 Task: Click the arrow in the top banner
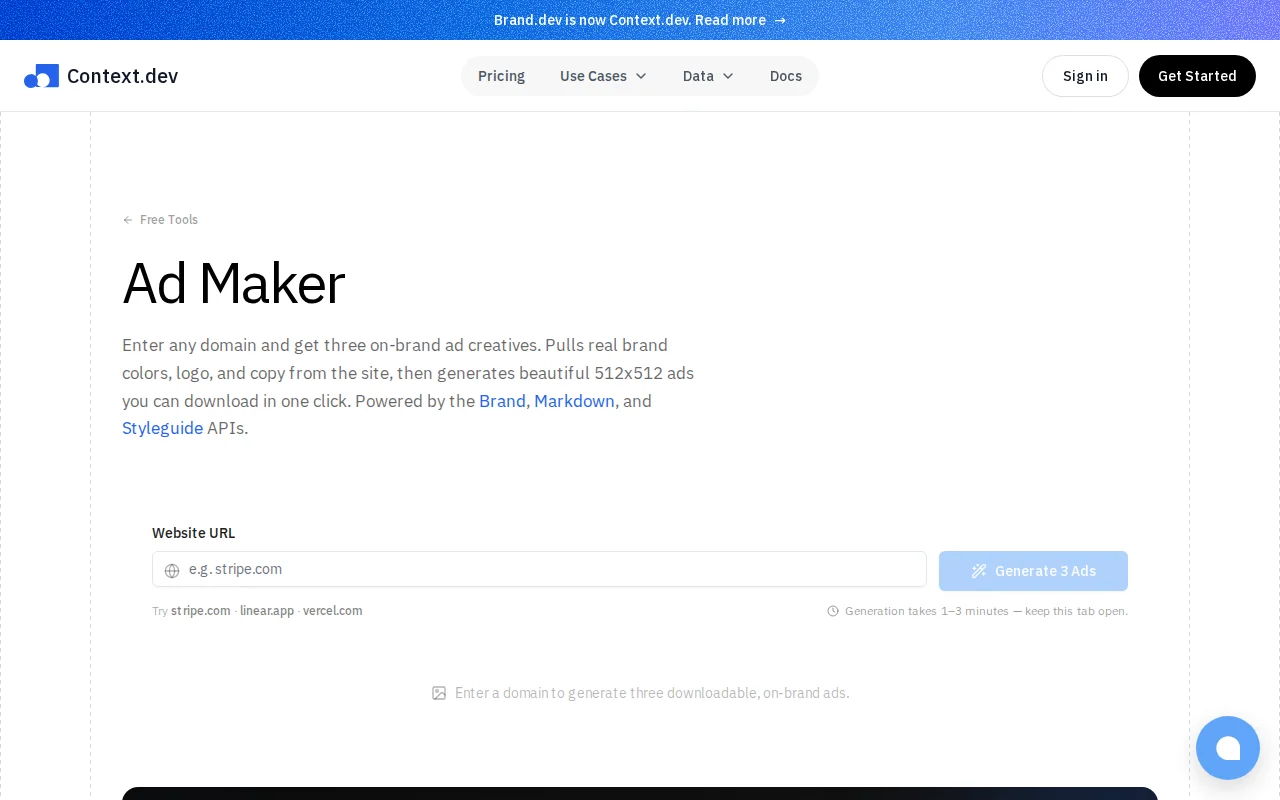click(780, 20)
